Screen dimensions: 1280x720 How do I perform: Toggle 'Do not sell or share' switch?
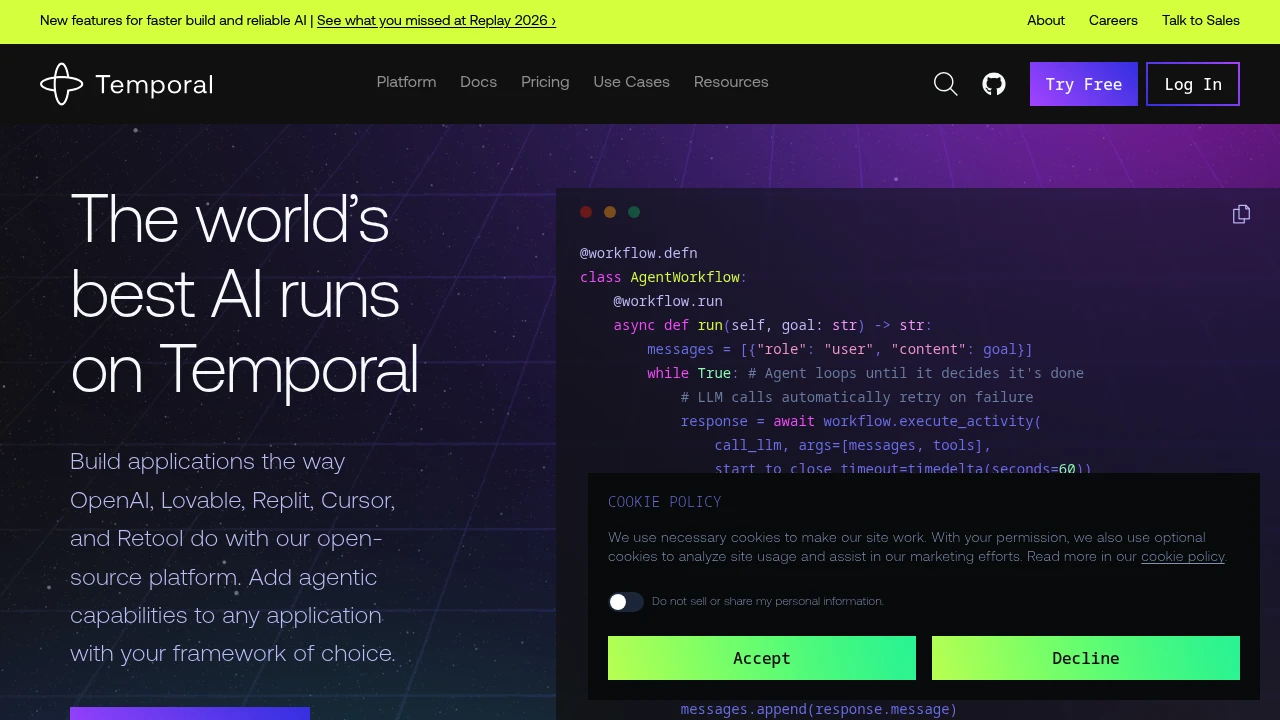click(x=626, y=602)
